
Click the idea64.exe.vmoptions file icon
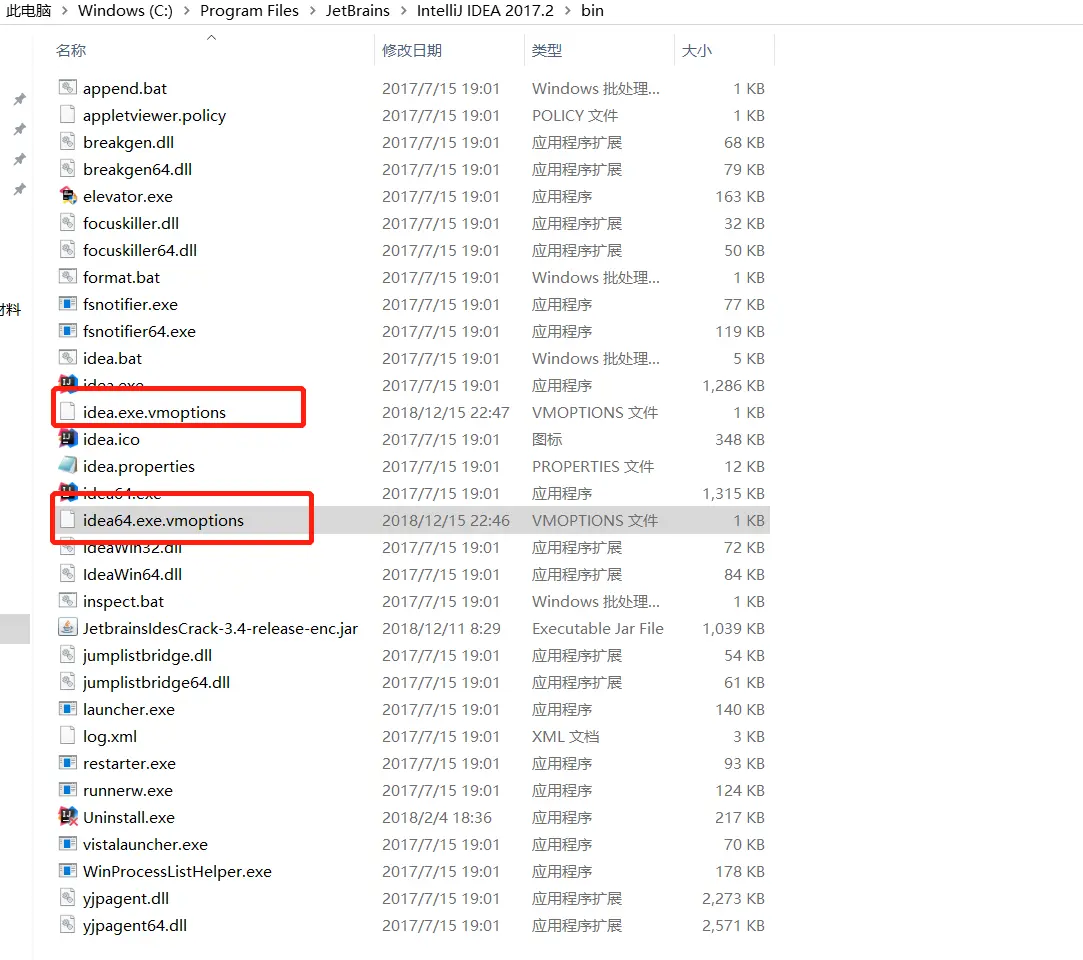(x=68, y=520)
